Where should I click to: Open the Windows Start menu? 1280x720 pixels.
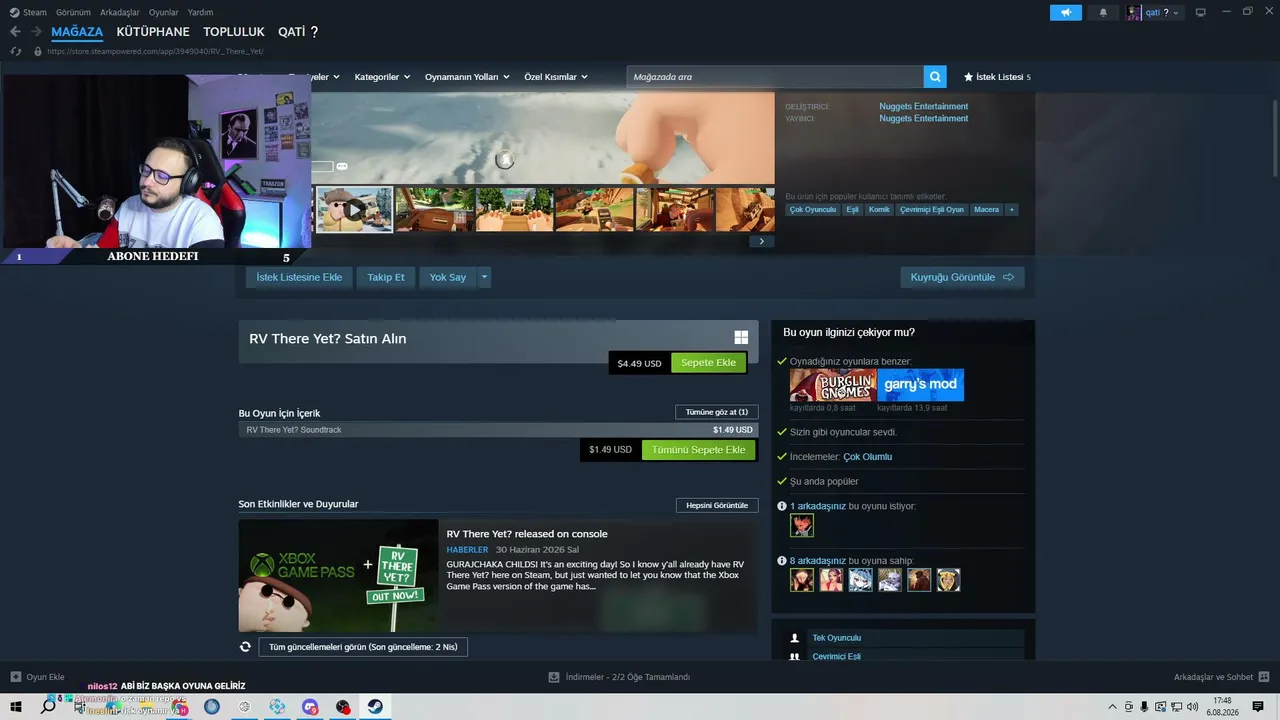point(16,707)
